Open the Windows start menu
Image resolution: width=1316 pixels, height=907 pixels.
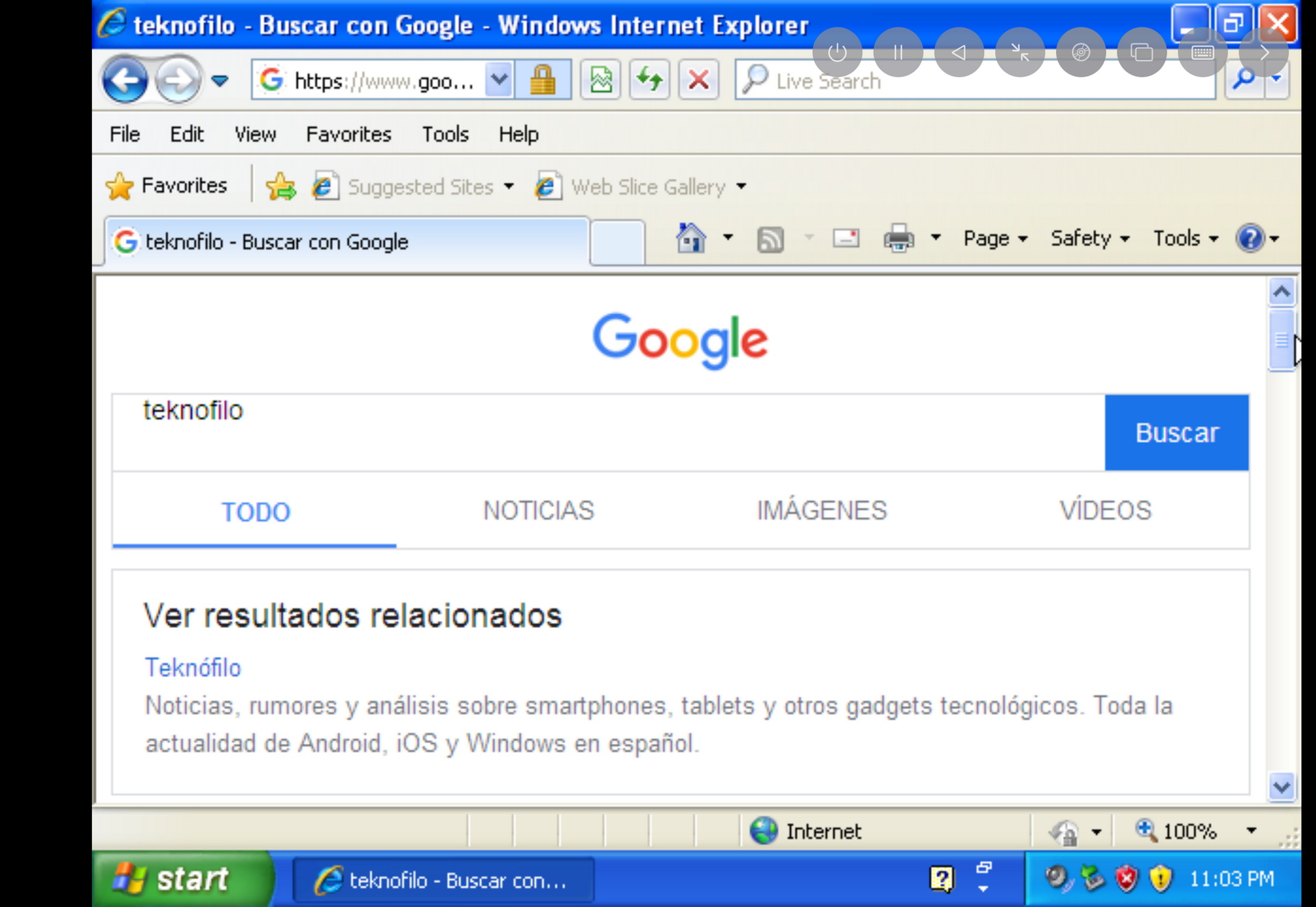pos(182,879)
